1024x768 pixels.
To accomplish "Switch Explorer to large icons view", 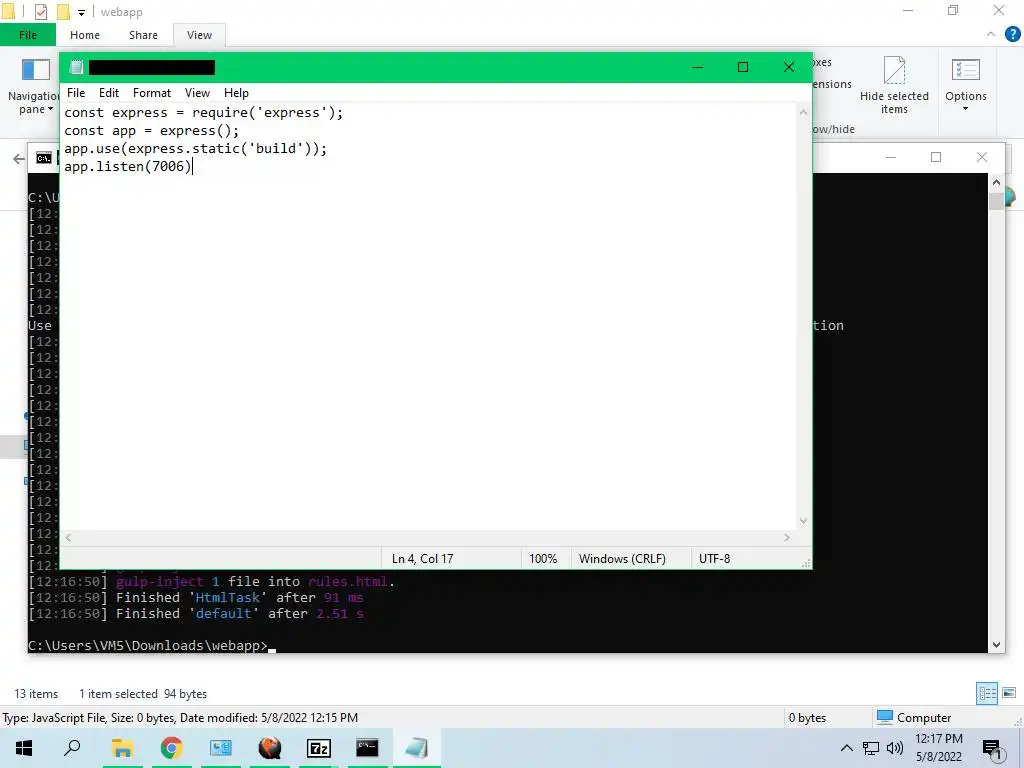I will pos(1009,693).
